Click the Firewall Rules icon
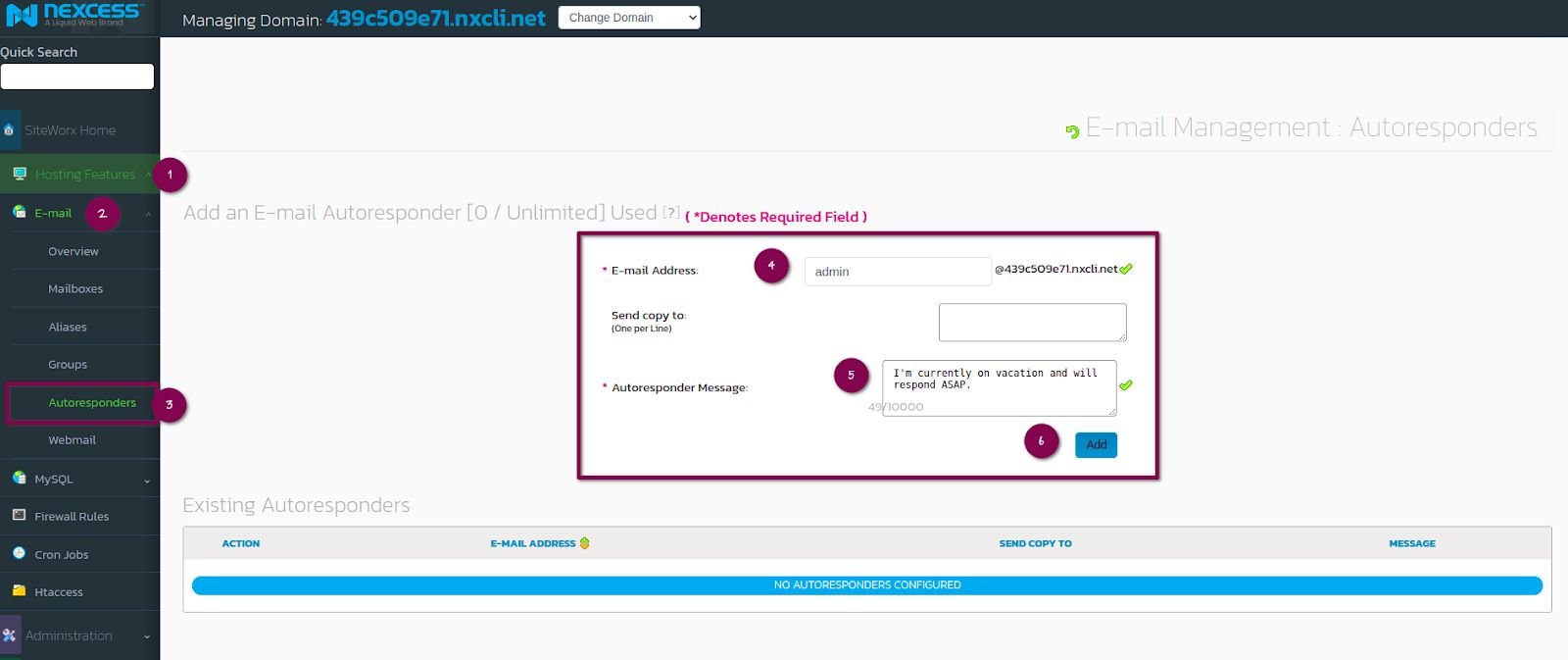 click(19, 515)
